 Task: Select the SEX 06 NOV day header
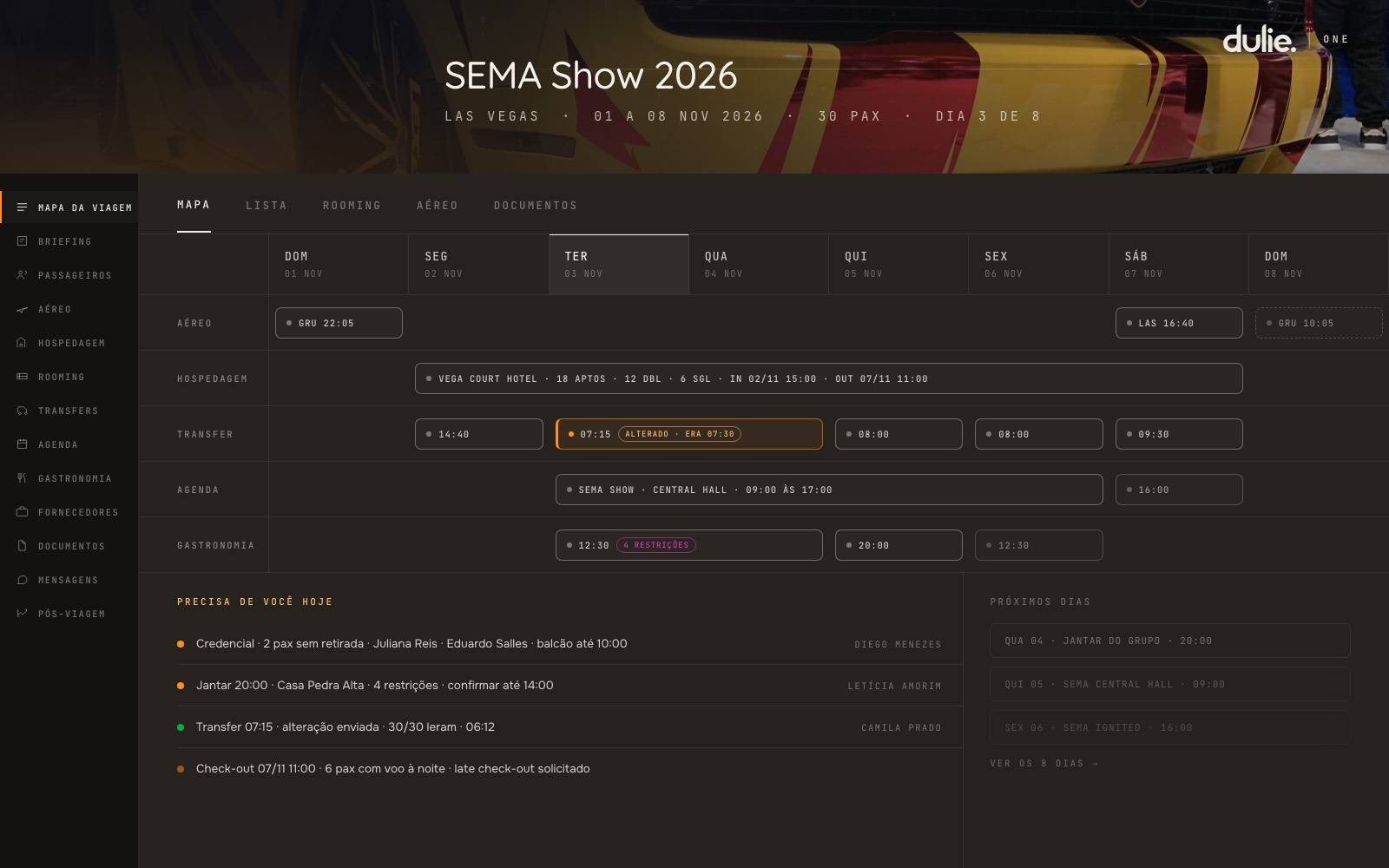(x=1038, y=265)
